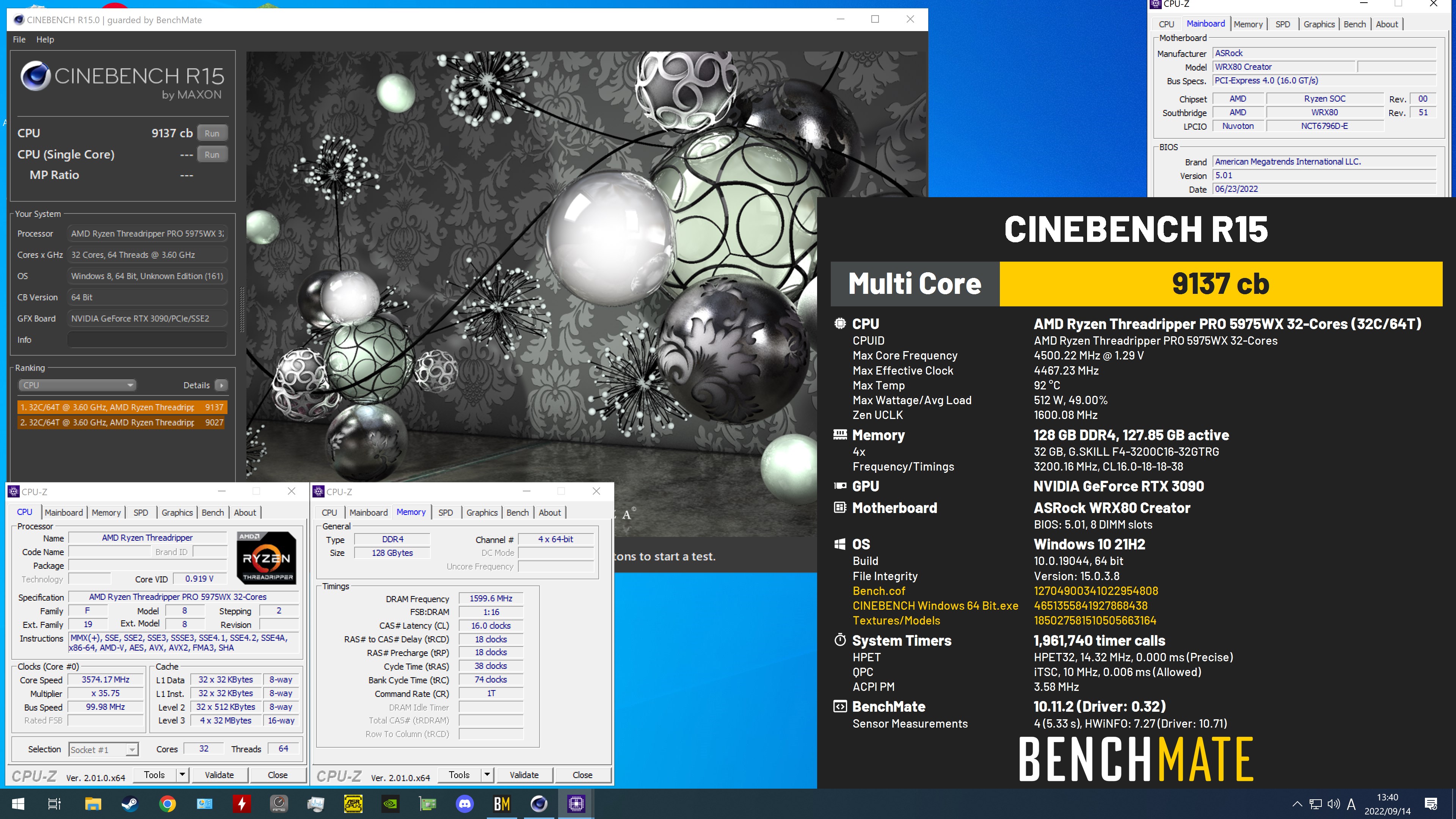Open SPD tab in left CPU-Z window
Viewport: 1456px width, 819px height.
tap(141, 512)
